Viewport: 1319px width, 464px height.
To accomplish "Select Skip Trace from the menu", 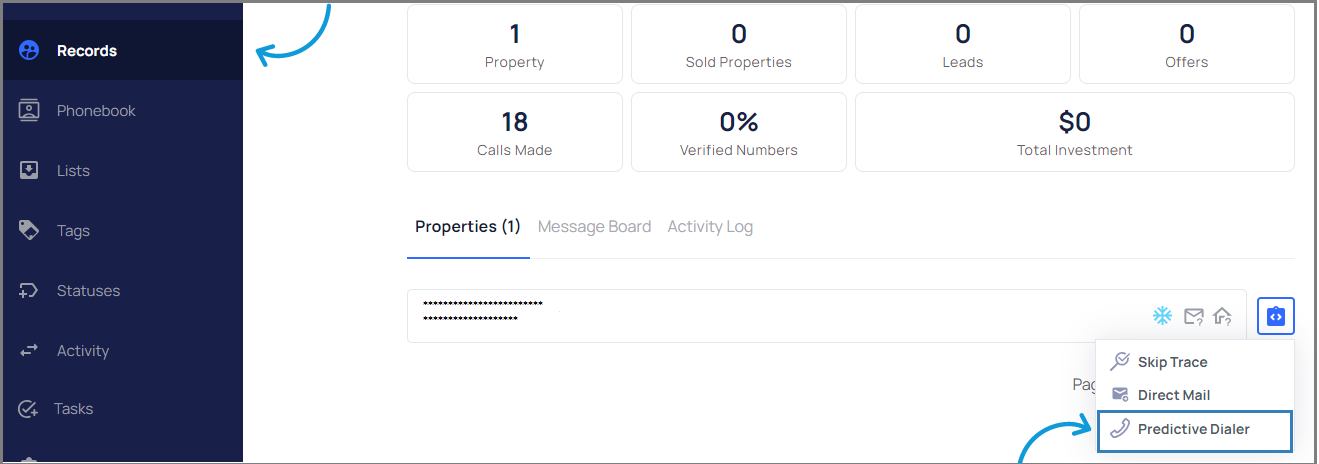I will pos(1172,362).
